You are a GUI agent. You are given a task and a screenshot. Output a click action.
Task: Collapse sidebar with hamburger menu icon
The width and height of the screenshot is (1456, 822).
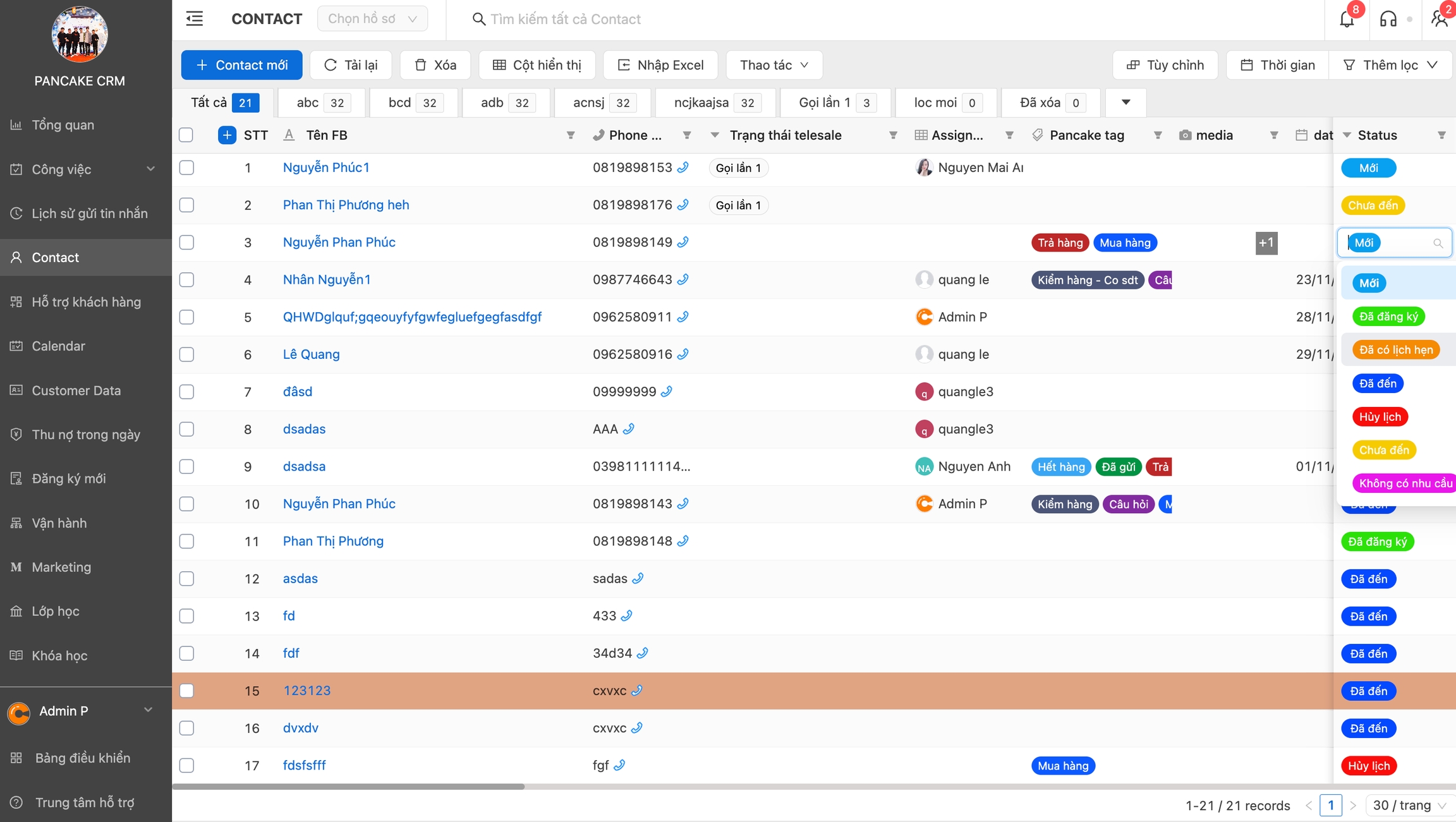click(x=195, y=19)
